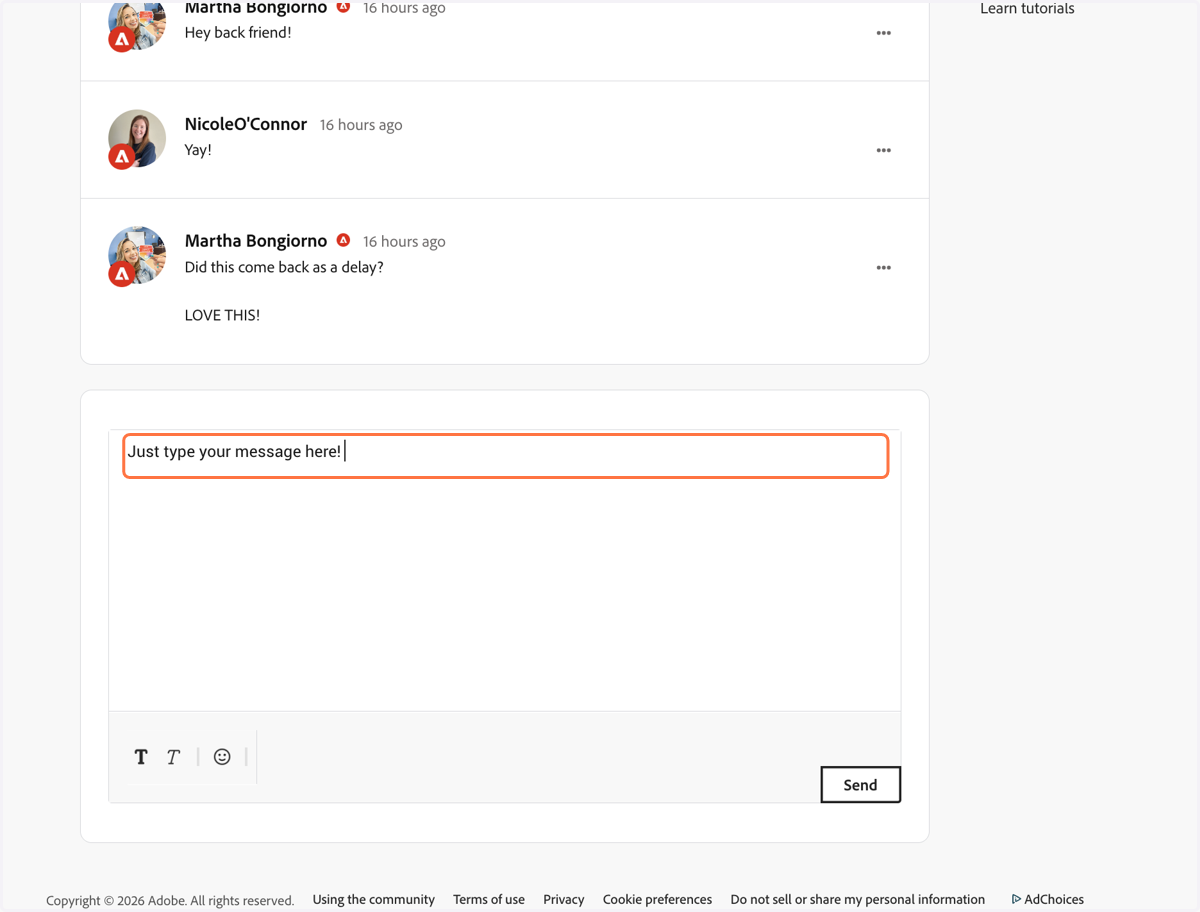Open 'Terms of use' footer link
1200x912 pixels.
[489, 899]
